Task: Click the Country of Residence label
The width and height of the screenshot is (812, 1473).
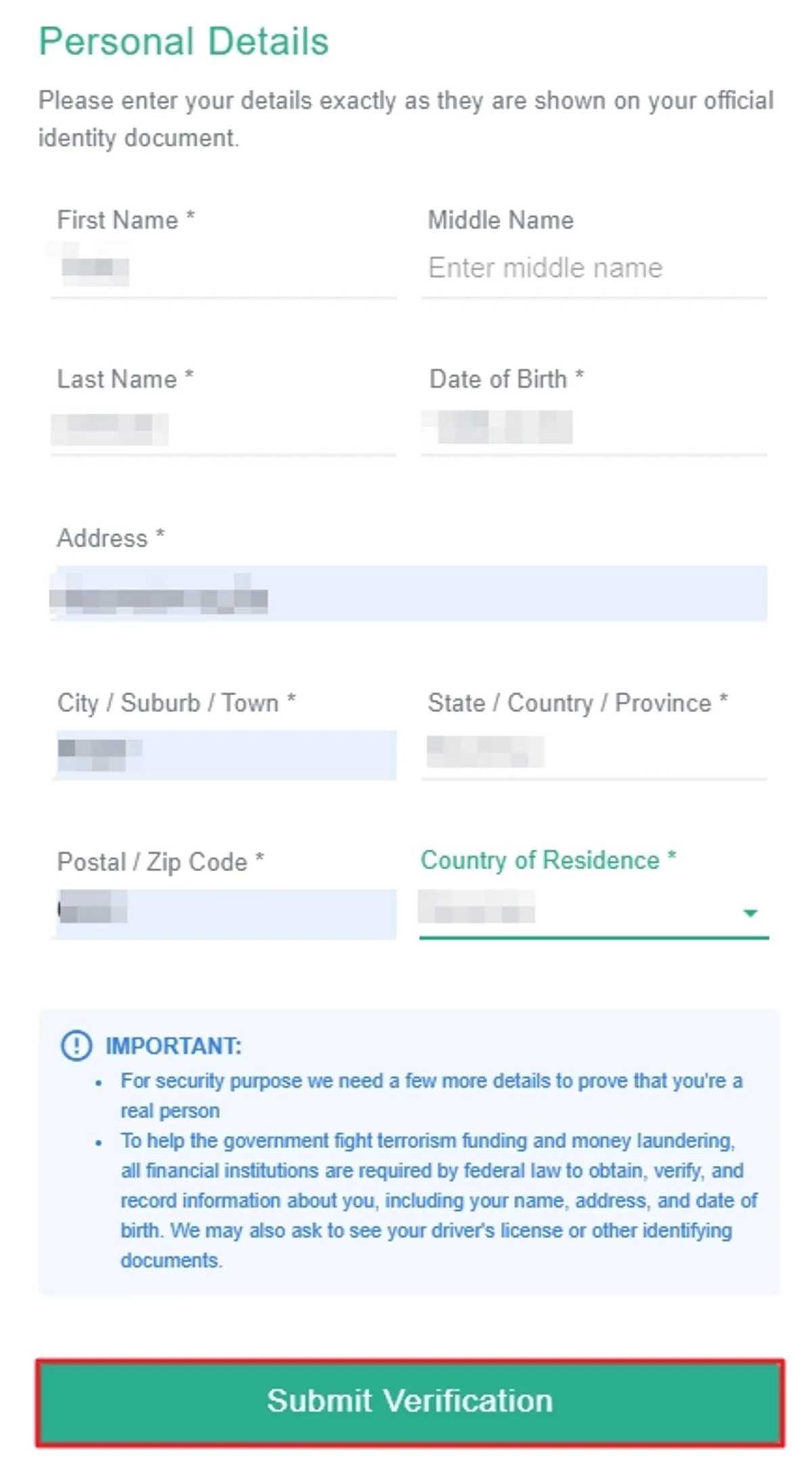Action: (548, 860)
